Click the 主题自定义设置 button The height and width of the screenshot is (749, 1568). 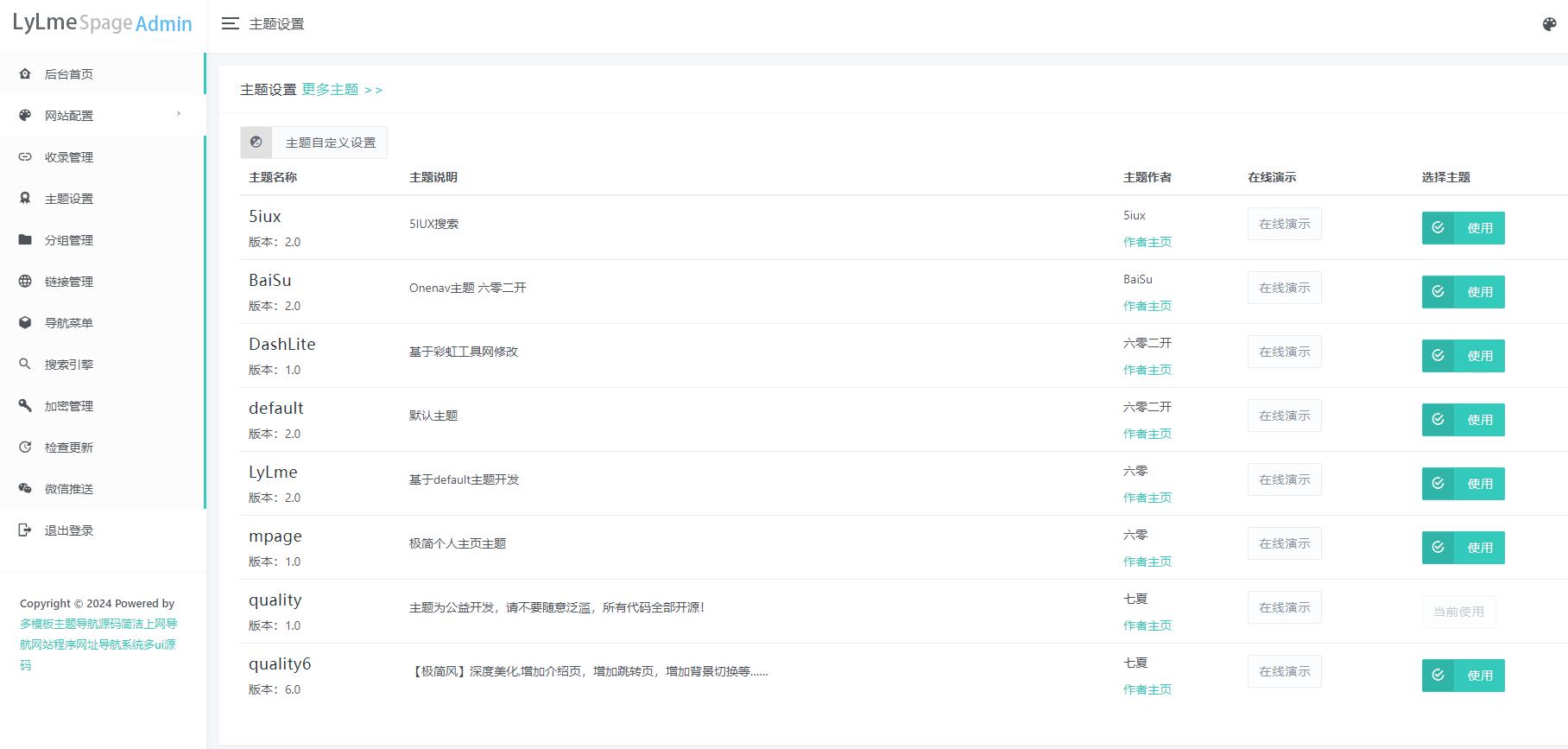click(x=314, y=143)
